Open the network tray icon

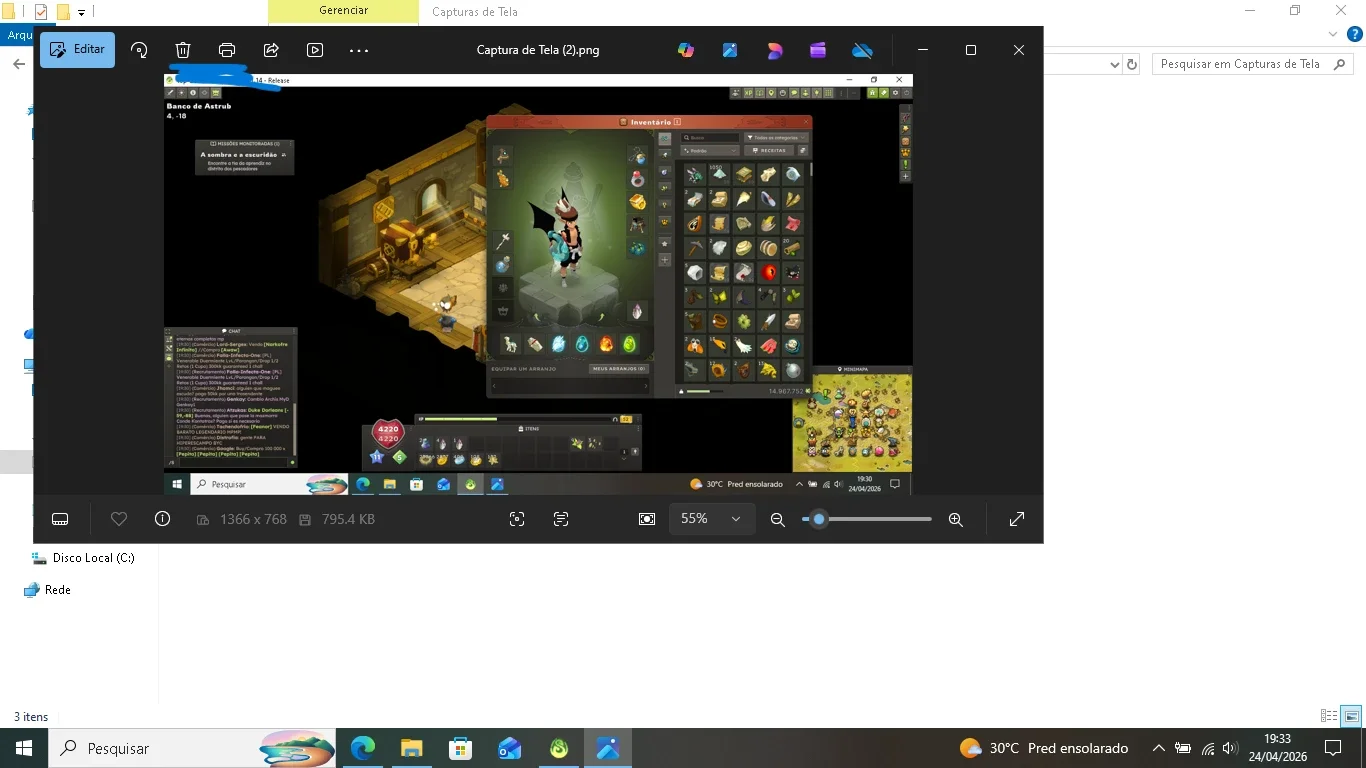1208,748
